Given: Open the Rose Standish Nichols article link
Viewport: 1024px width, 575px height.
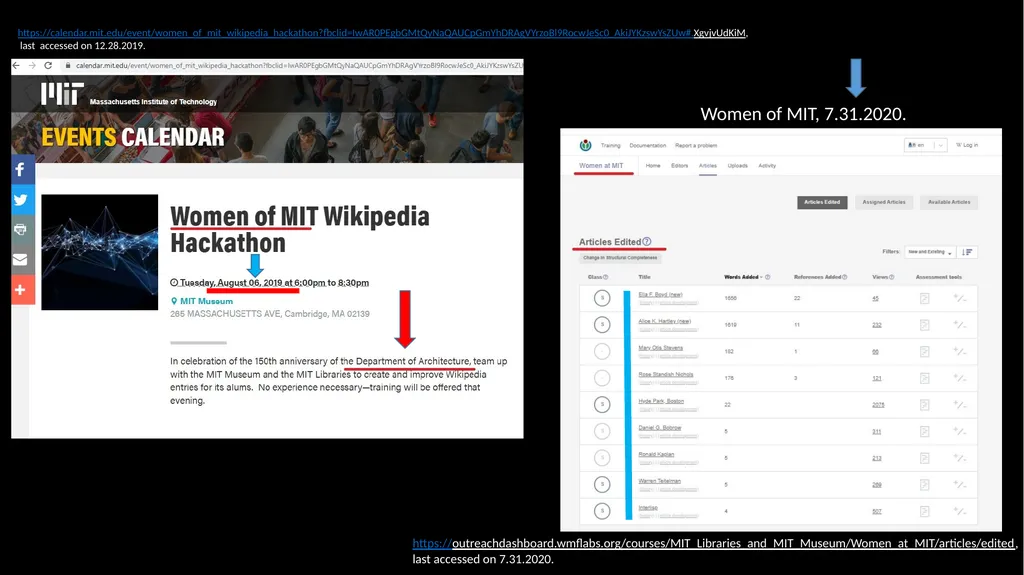Looking at the screenshot, I should (x=665, y=375).
